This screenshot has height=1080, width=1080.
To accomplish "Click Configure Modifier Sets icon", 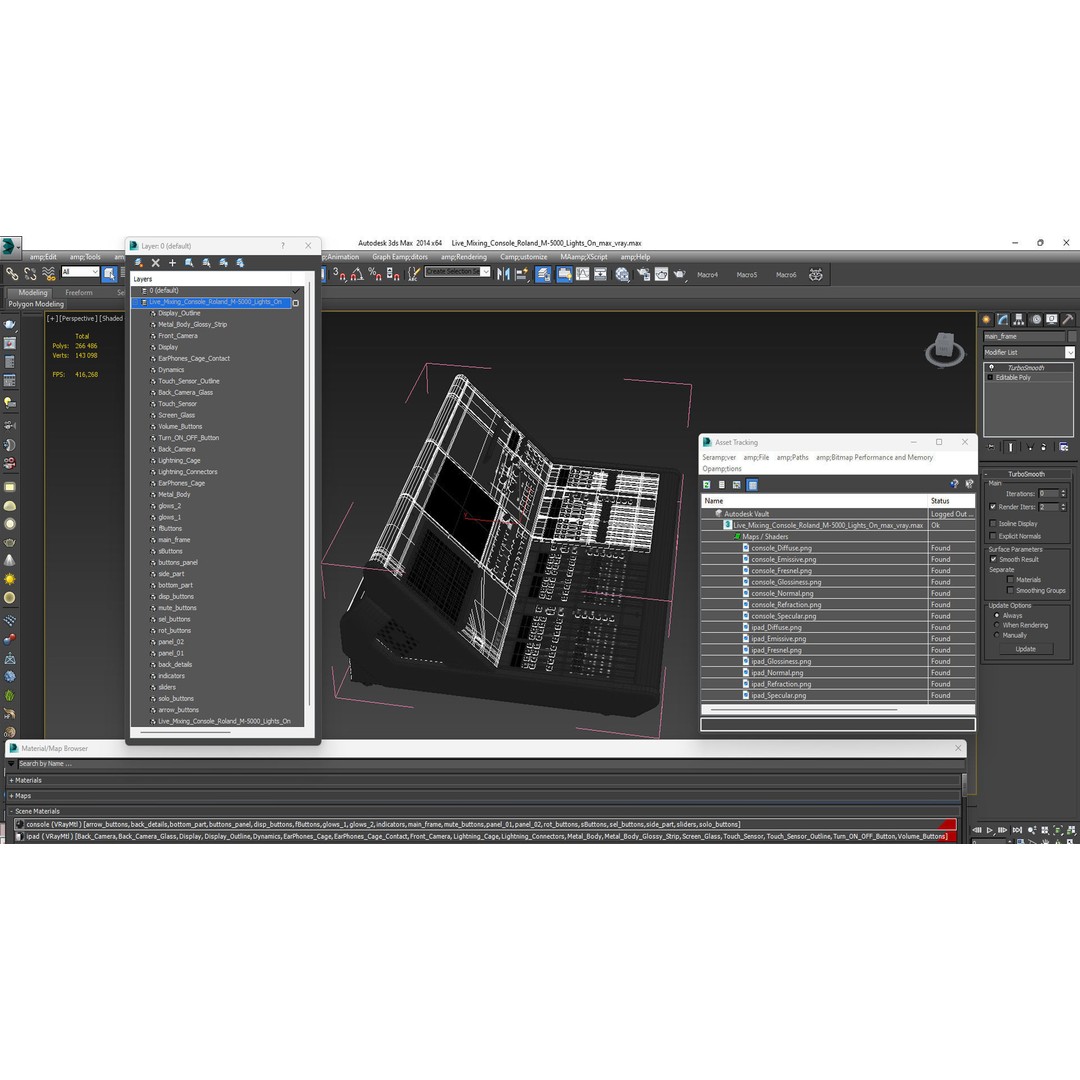I will pos(1063,447).
